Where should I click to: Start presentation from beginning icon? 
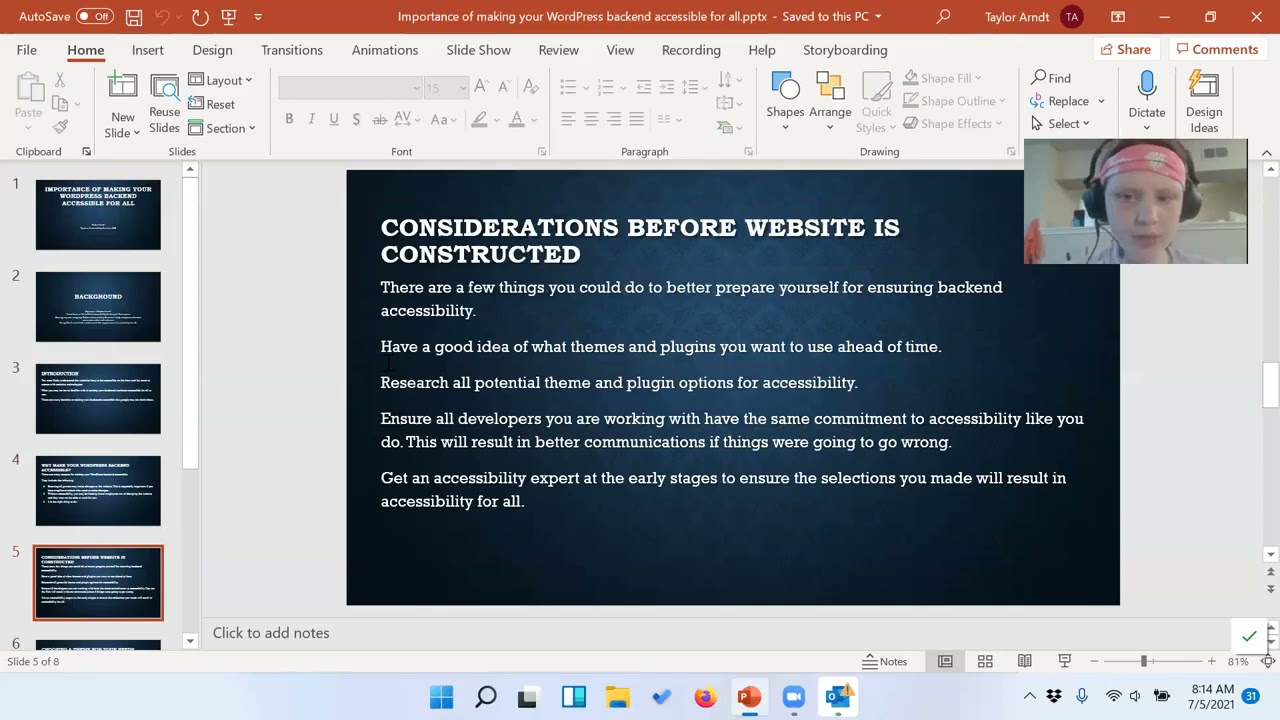tap(229, 17)
